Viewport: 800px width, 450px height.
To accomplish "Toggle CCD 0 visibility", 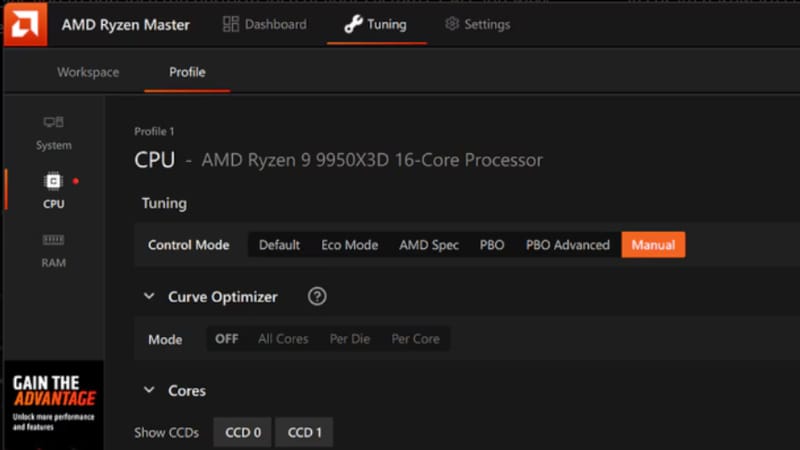I will pos(243,433).
